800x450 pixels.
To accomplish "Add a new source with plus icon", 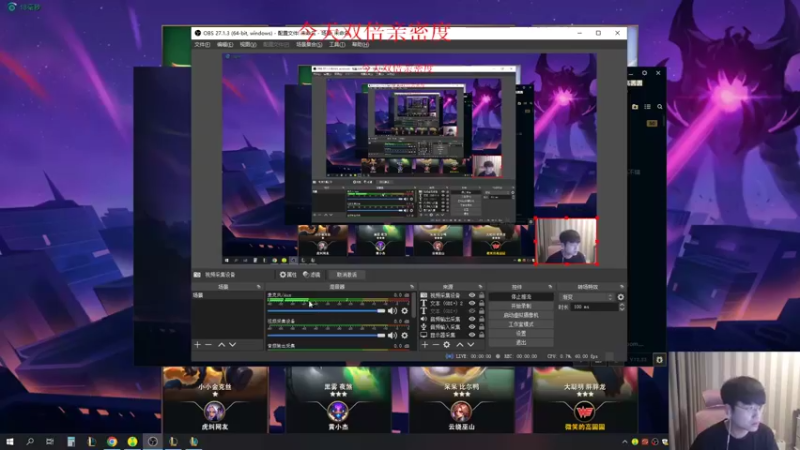I will click(x=424, y=345).
